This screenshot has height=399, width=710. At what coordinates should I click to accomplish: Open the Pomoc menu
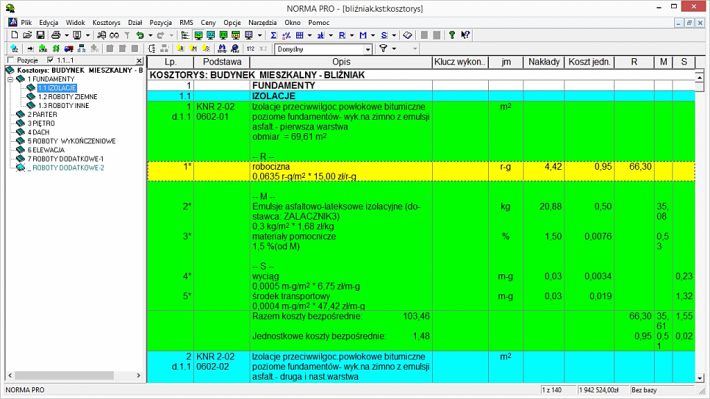(x=319, y=22)
